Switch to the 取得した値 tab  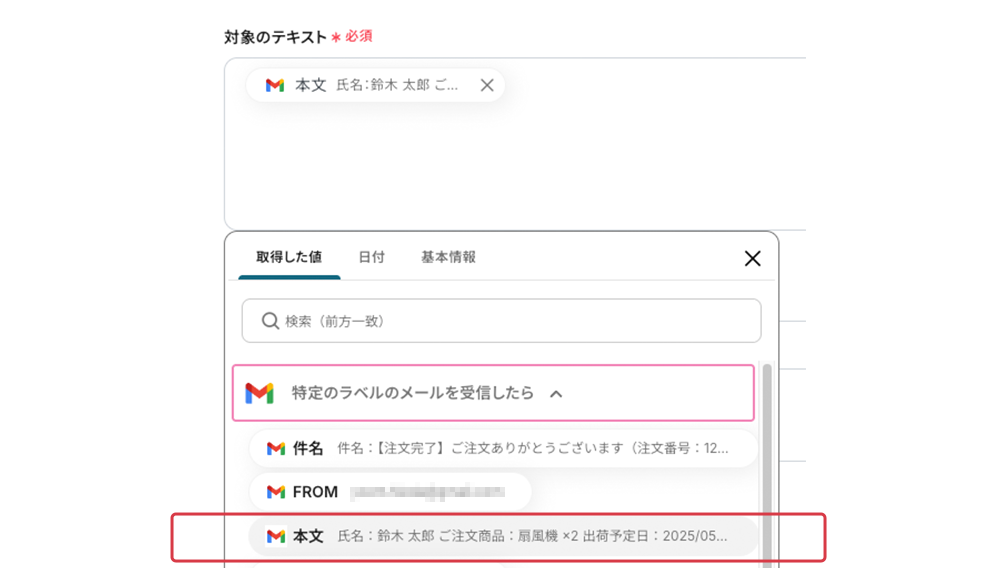click(289, 257)
